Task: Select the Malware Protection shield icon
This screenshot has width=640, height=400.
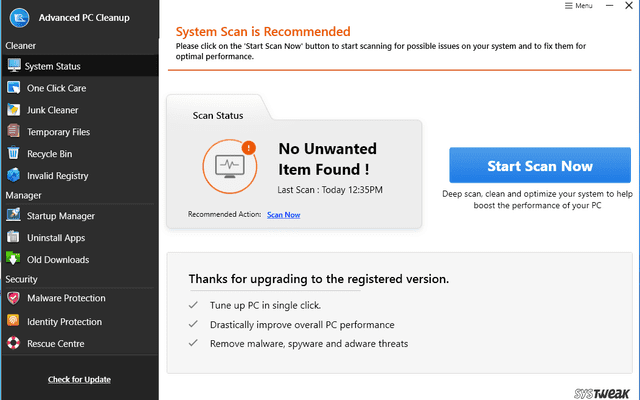Action: 14,298
